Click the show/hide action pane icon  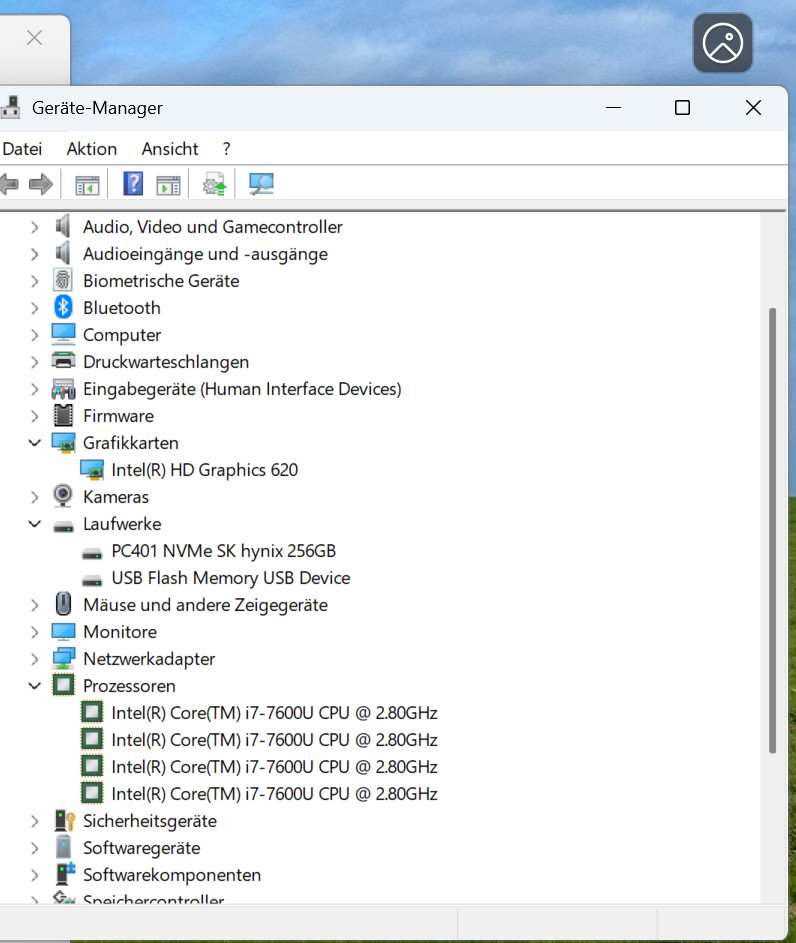point(169,184)
